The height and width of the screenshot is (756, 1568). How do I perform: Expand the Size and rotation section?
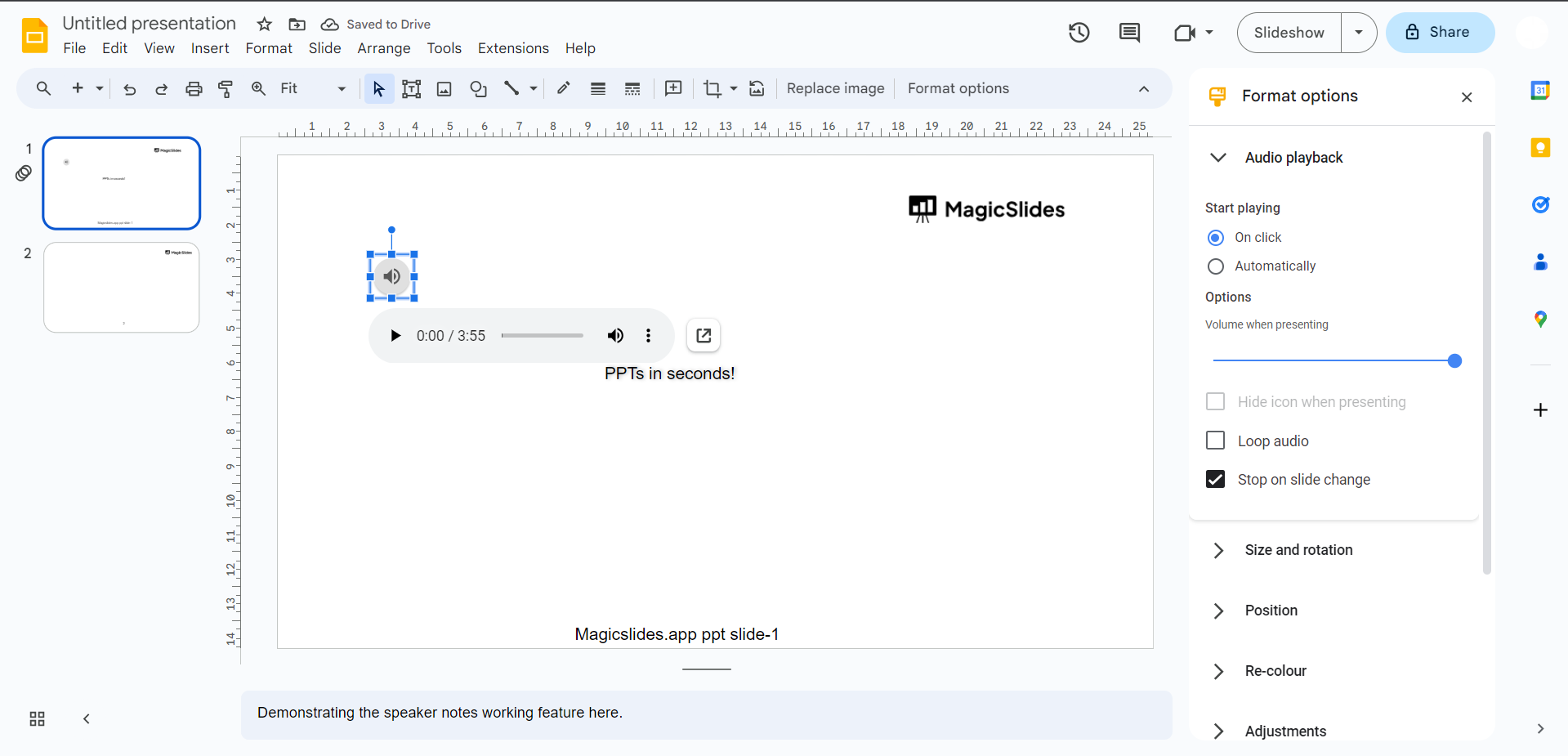click(1298, 550)
